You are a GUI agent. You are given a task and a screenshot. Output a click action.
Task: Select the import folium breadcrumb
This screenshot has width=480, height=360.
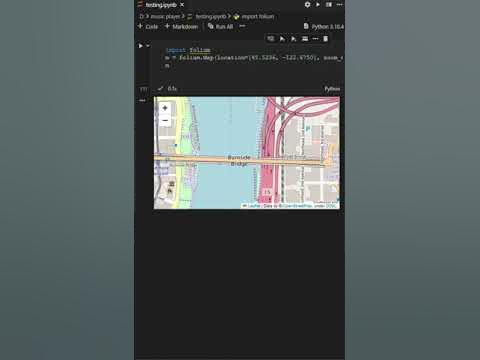point(258,16)
